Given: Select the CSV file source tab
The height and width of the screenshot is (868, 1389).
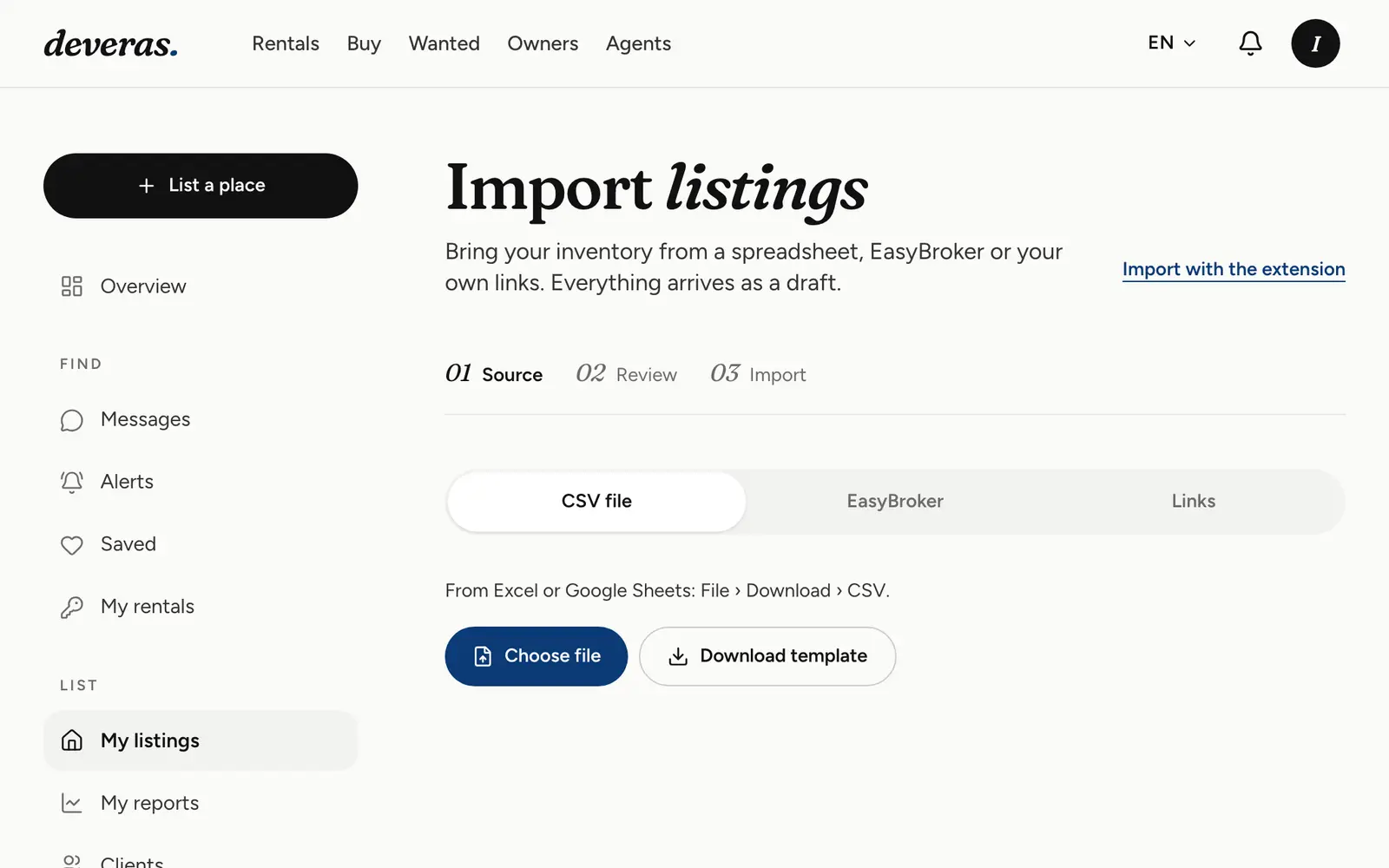Looking at the screenshot, I should 596,502.
